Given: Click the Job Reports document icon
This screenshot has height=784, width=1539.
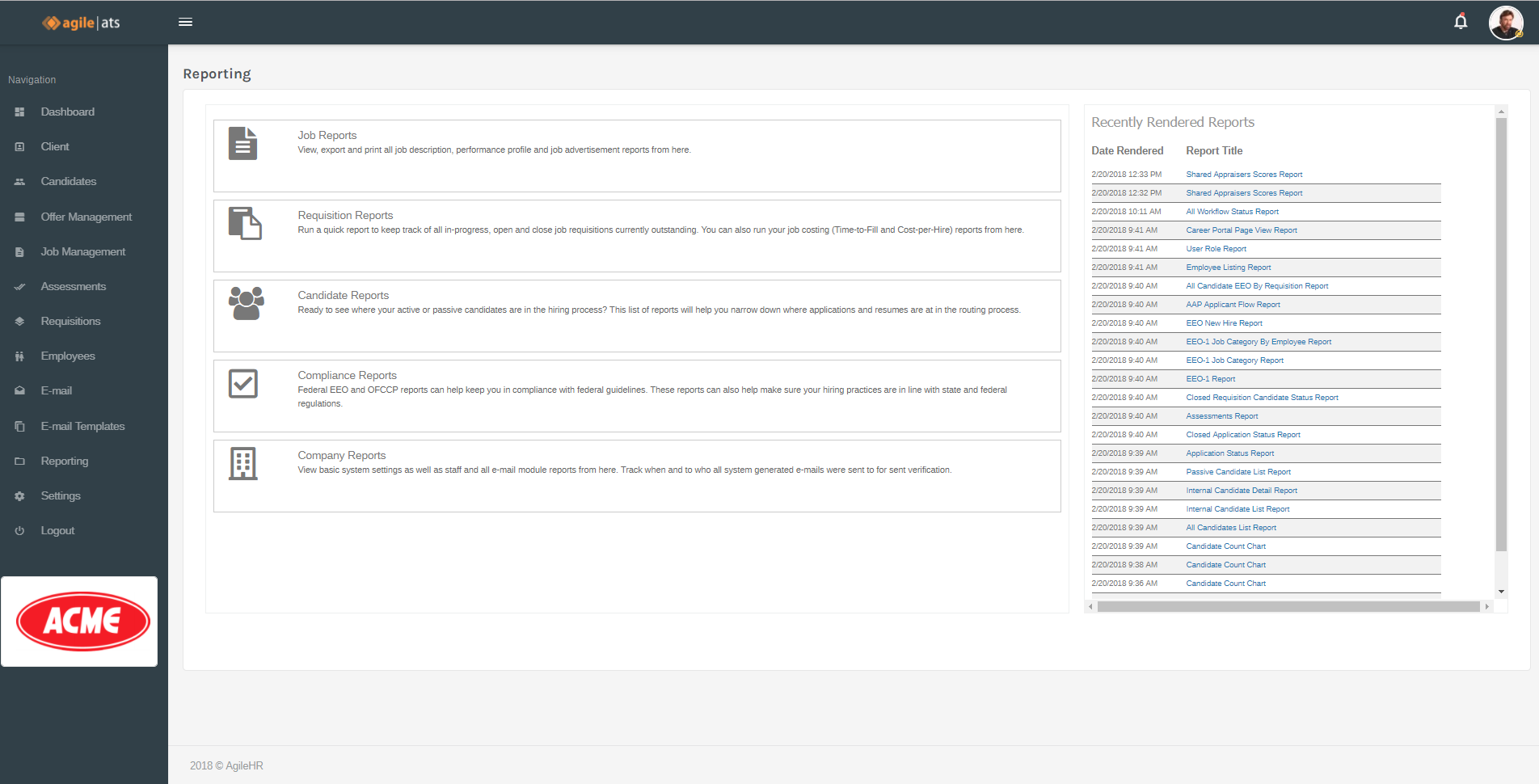Looking at the screenshot, I should (x=242, y=144).
